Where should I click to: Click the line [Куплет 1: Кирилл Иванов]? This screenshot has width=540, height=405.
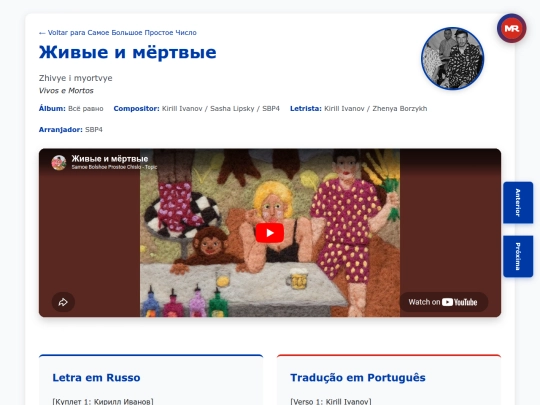103,402
